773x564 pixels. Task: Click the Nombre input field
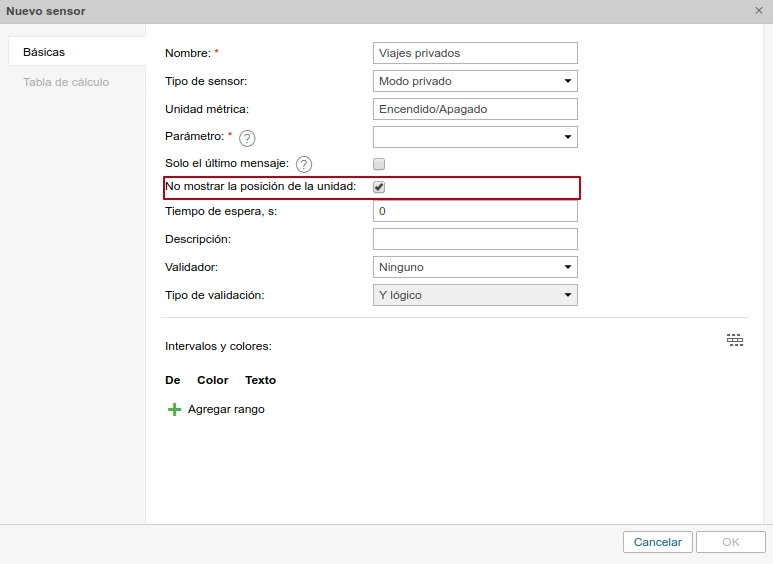(x=475, y=53)
